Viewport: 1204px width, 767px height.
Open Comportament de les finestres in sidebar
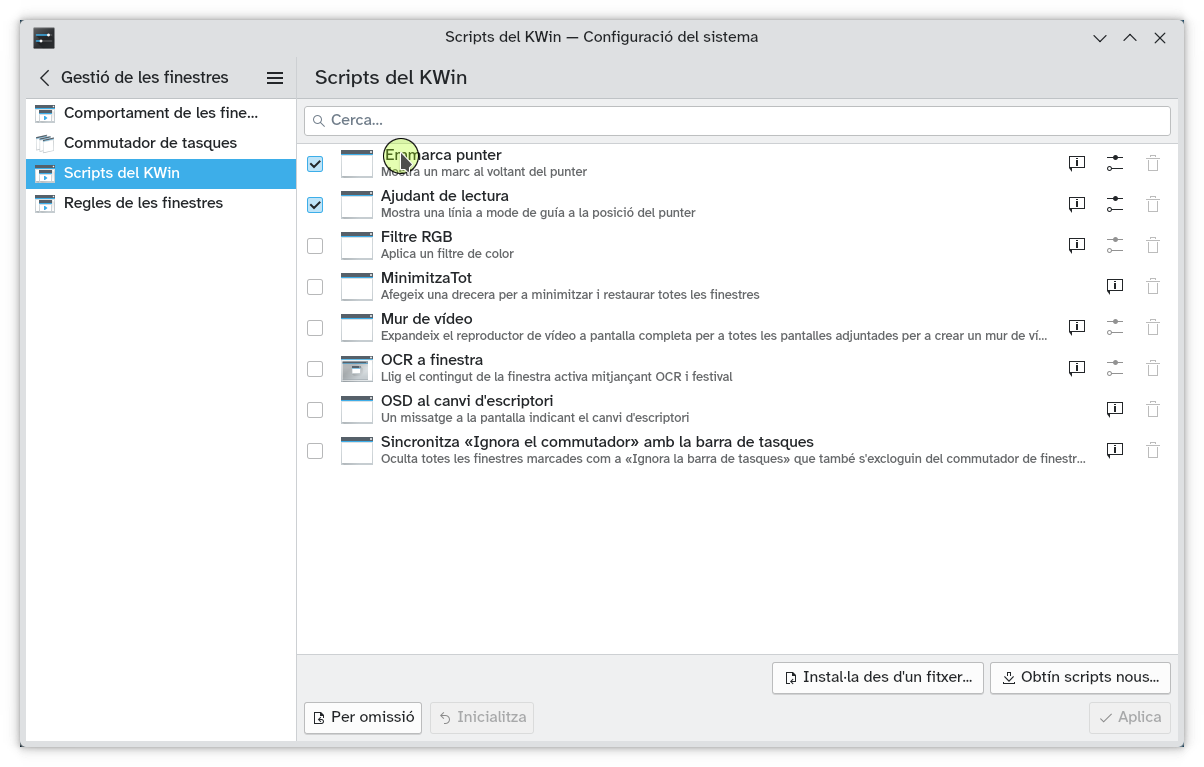(x=161, y=113)
